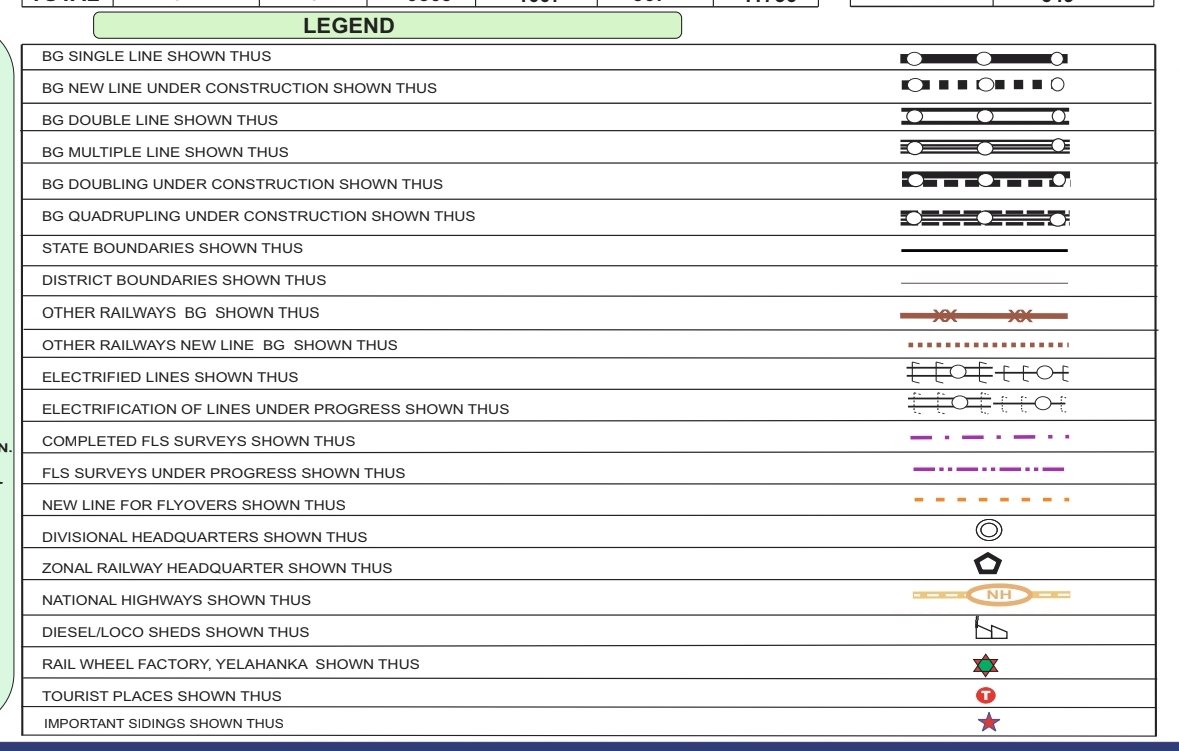Image resolution: width=1179 pixels, height=751 pixels.
Task: Click the zonal headquarter pentagon symbol
Action: tap(988, 564)
